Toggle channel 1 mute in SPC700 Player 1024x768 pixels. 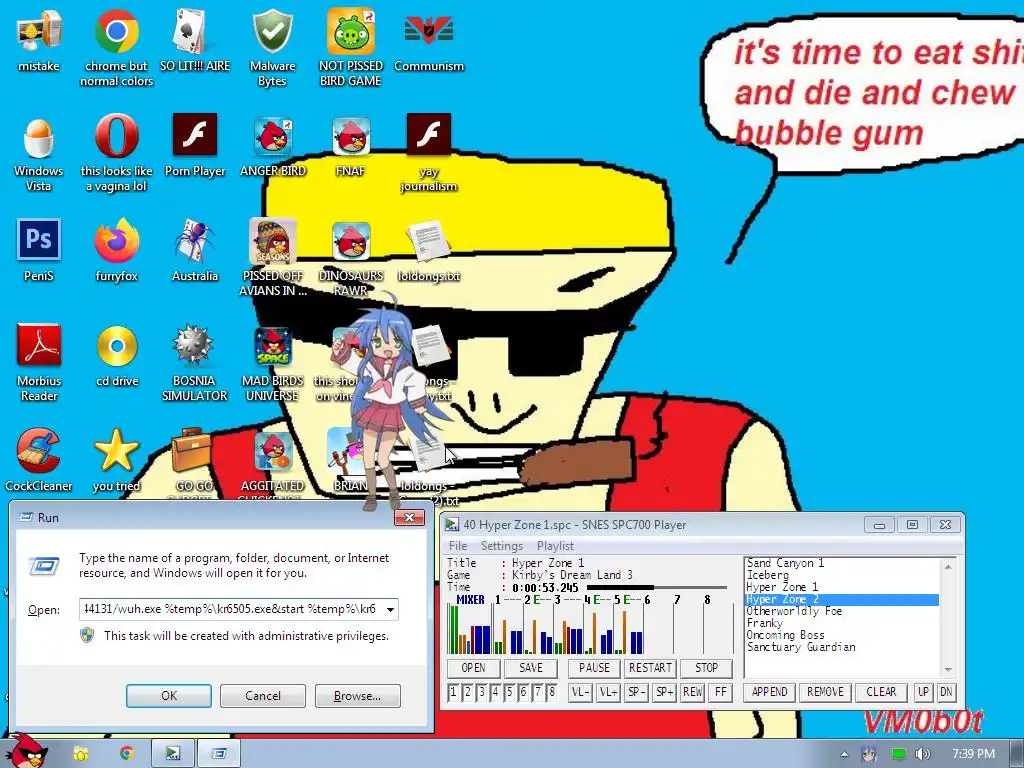click(x=453, y=692)
